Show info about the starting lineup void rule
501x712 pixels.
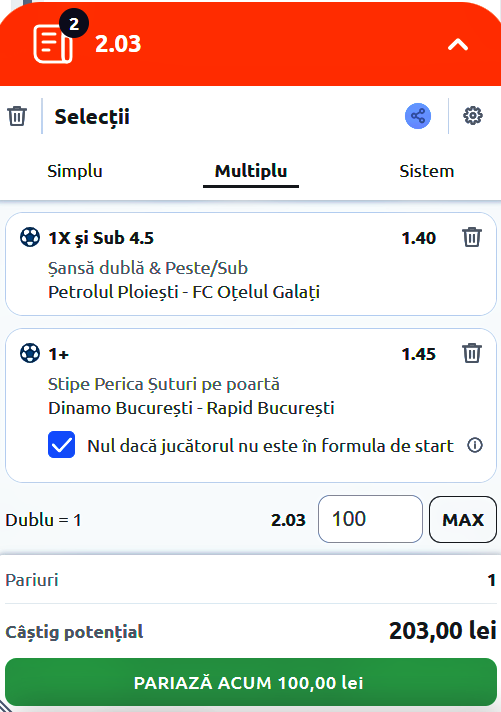point(475,445)
